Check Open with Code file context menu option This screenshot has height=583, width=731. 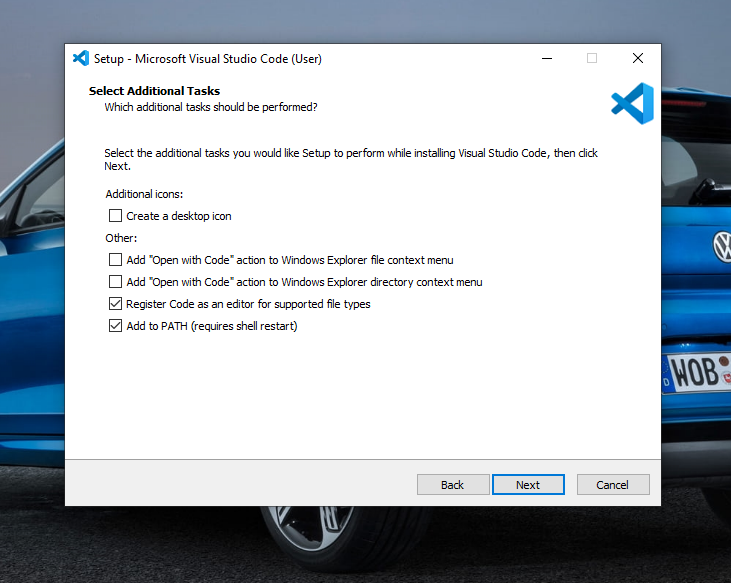[116, 260]
